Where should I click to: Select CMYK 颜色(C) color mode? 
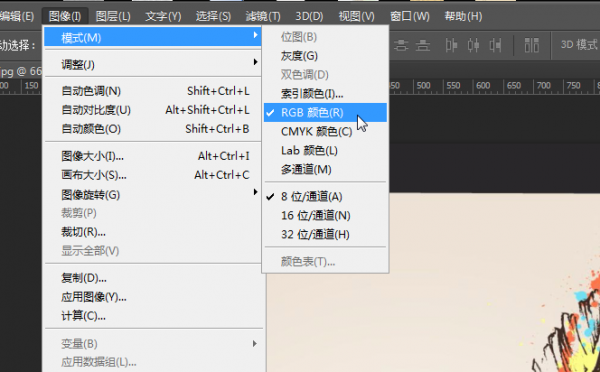pyautogui.click(x=325, y=131)
